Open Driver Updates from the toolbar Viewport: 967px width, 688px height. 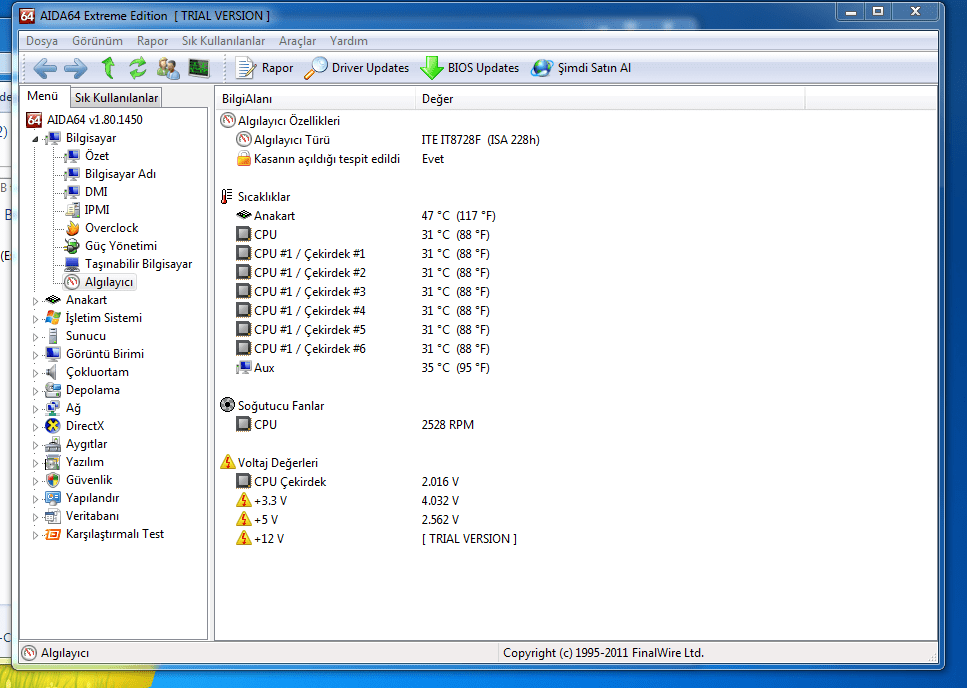coord(356,68)
